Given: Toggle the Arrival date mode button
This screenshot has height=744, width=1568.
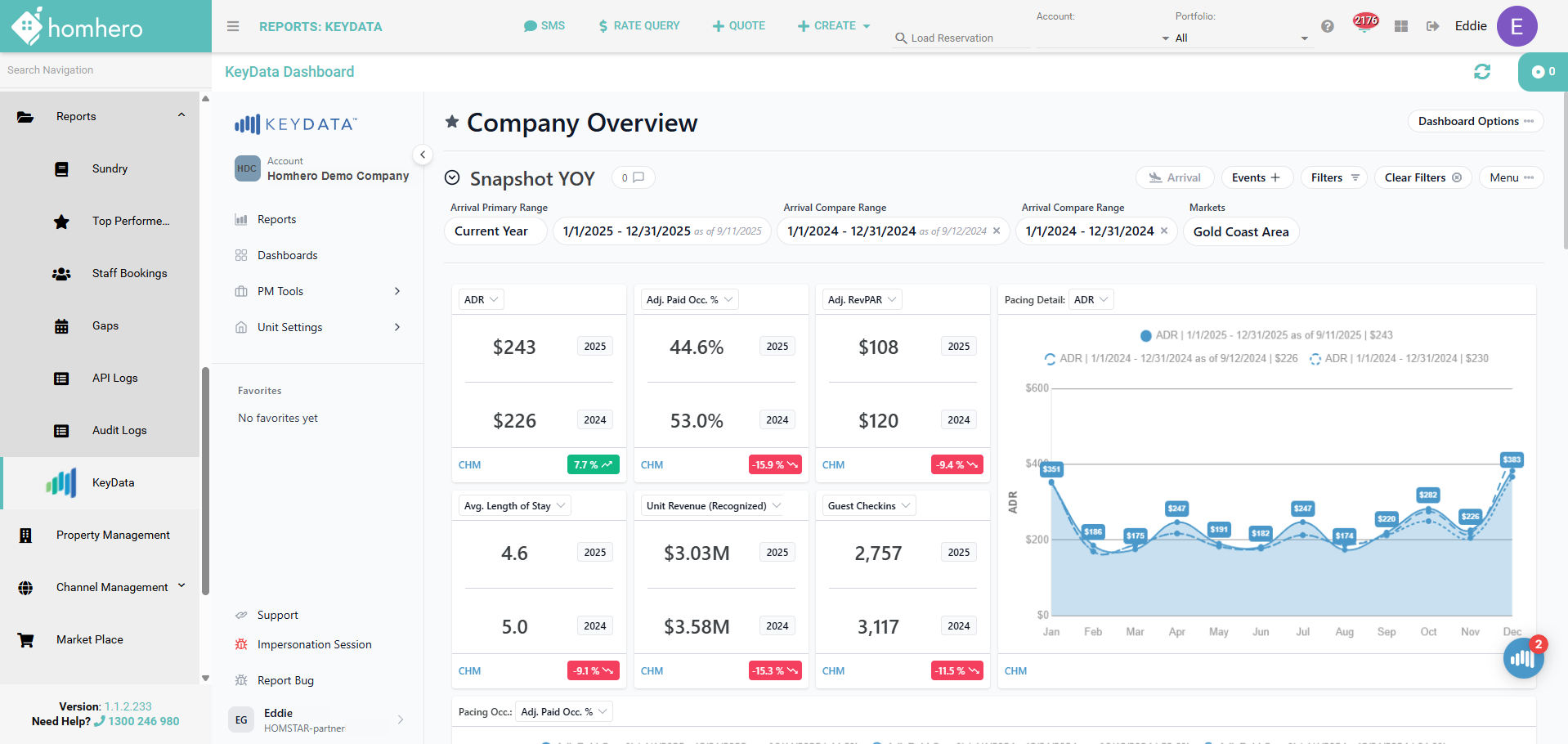Looking at the screenshot, I should click(1175, 177).
